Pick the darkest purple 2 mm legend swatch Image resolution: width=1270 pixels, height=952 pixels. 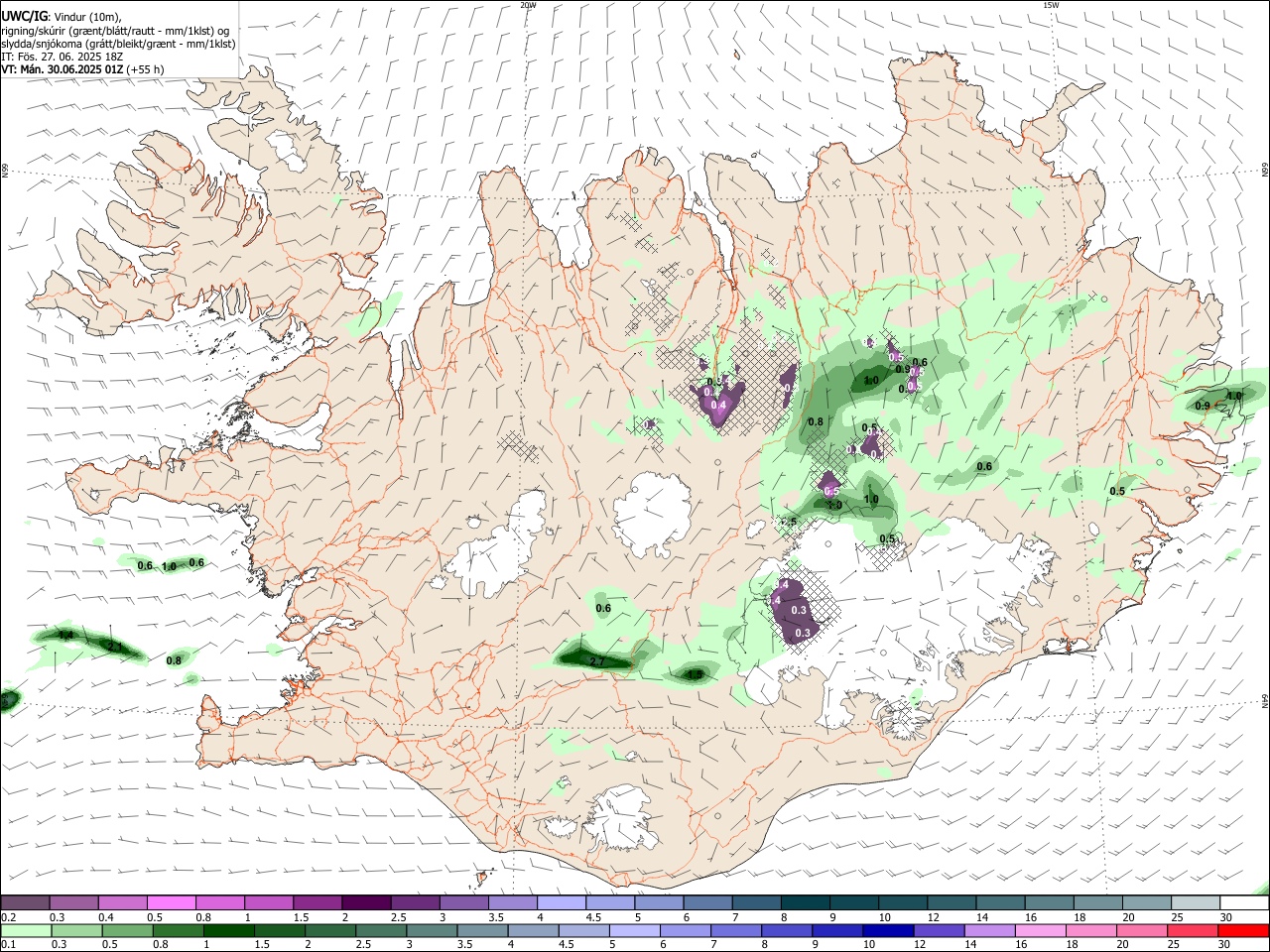coord(365,902)
